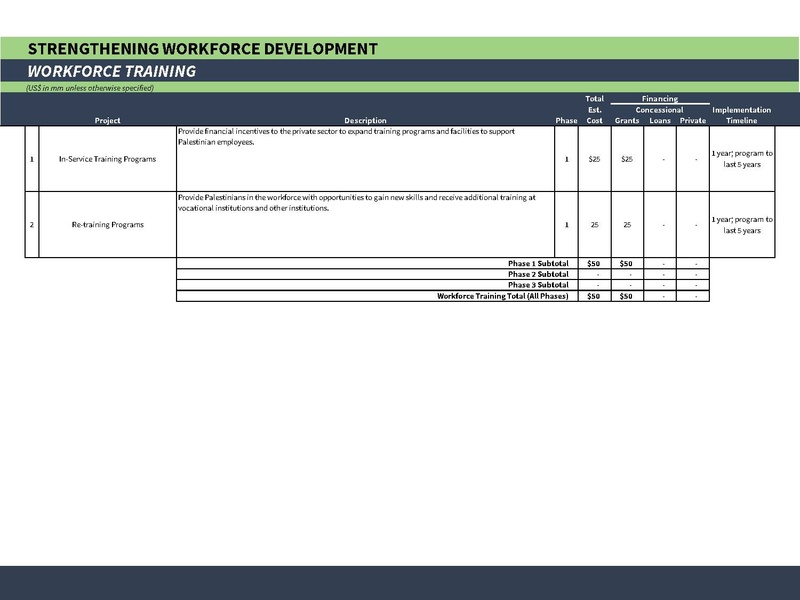This screenshot has height=600, width=800.
Task: Click the 'Phase' column header
Action: point(566,120)
